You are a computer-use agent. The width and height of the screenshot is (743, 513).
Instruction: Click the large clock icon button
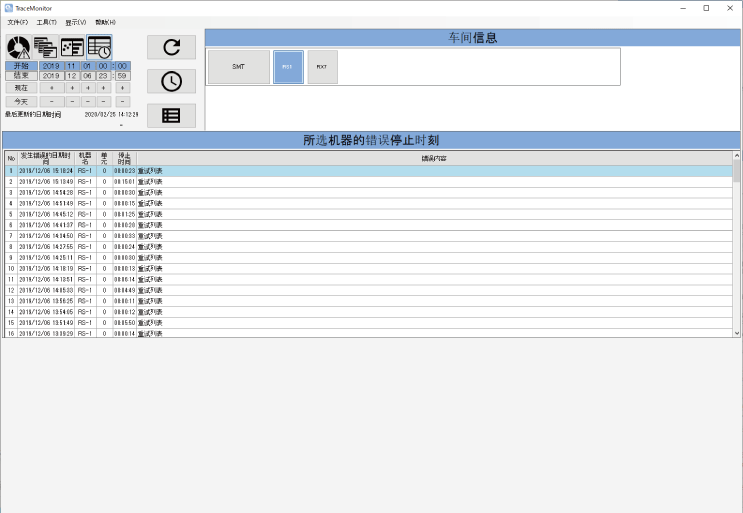(171, 81)
